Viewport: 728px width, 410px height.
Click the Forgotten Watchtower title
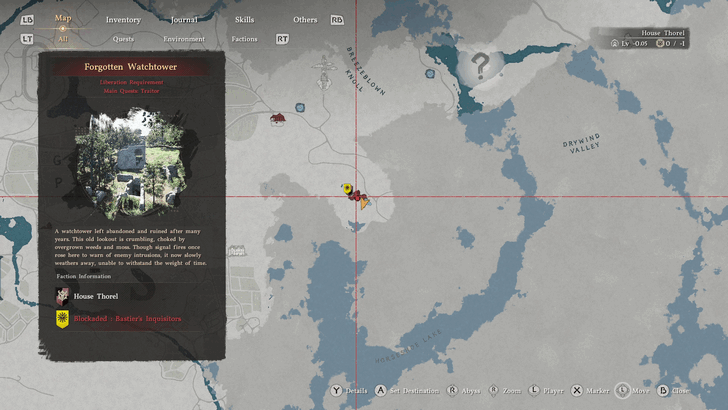130,67
